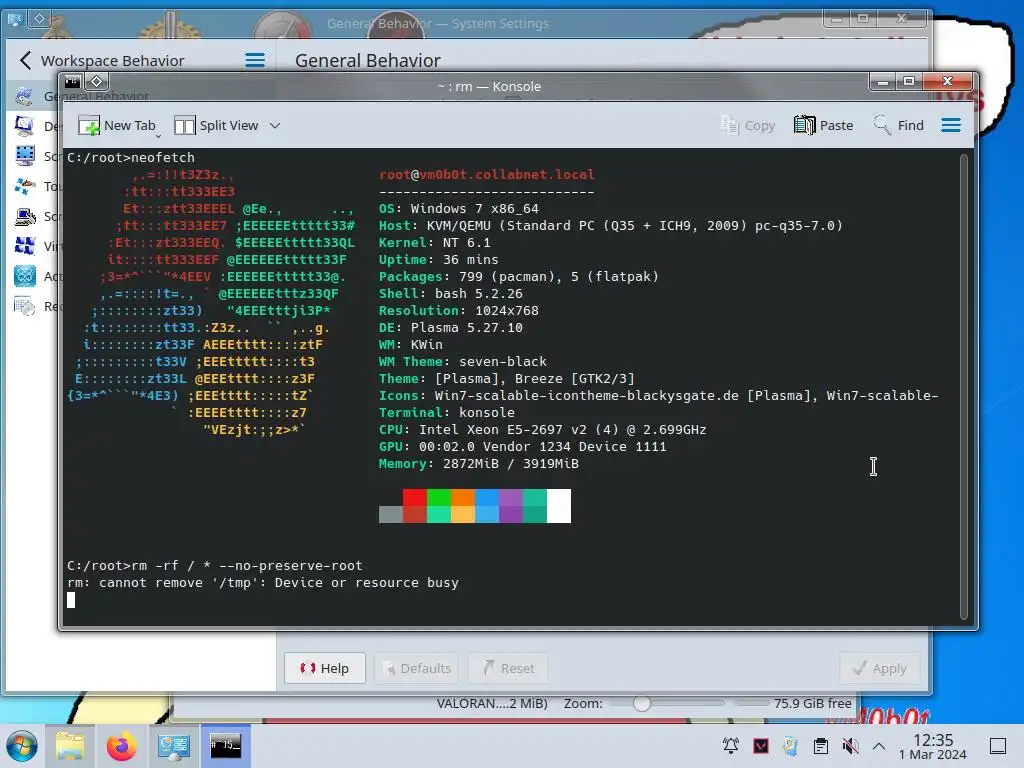Paste clipboard into the terminal
Image resolution: width=1024 pixels, height=768 pixels.
pos(823,125)
